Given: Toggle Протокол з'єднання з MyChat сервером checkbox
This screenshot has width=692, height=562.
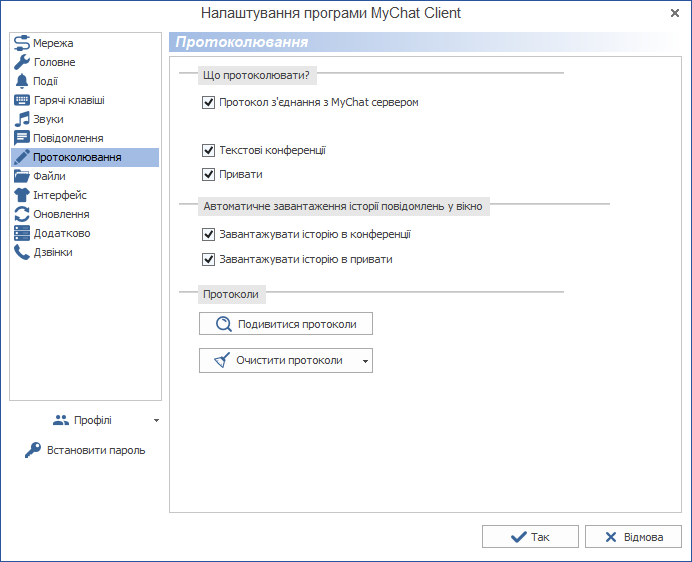Looking at the screenshot, I should click(208, 102).
